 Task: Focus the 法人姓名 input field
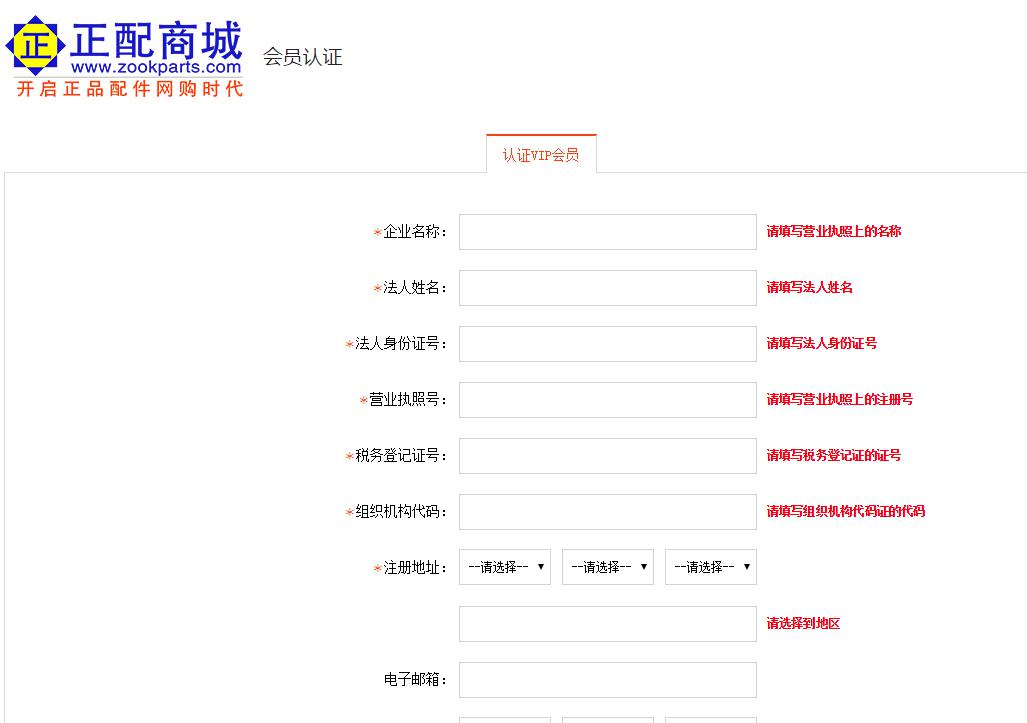pos(608,288)
